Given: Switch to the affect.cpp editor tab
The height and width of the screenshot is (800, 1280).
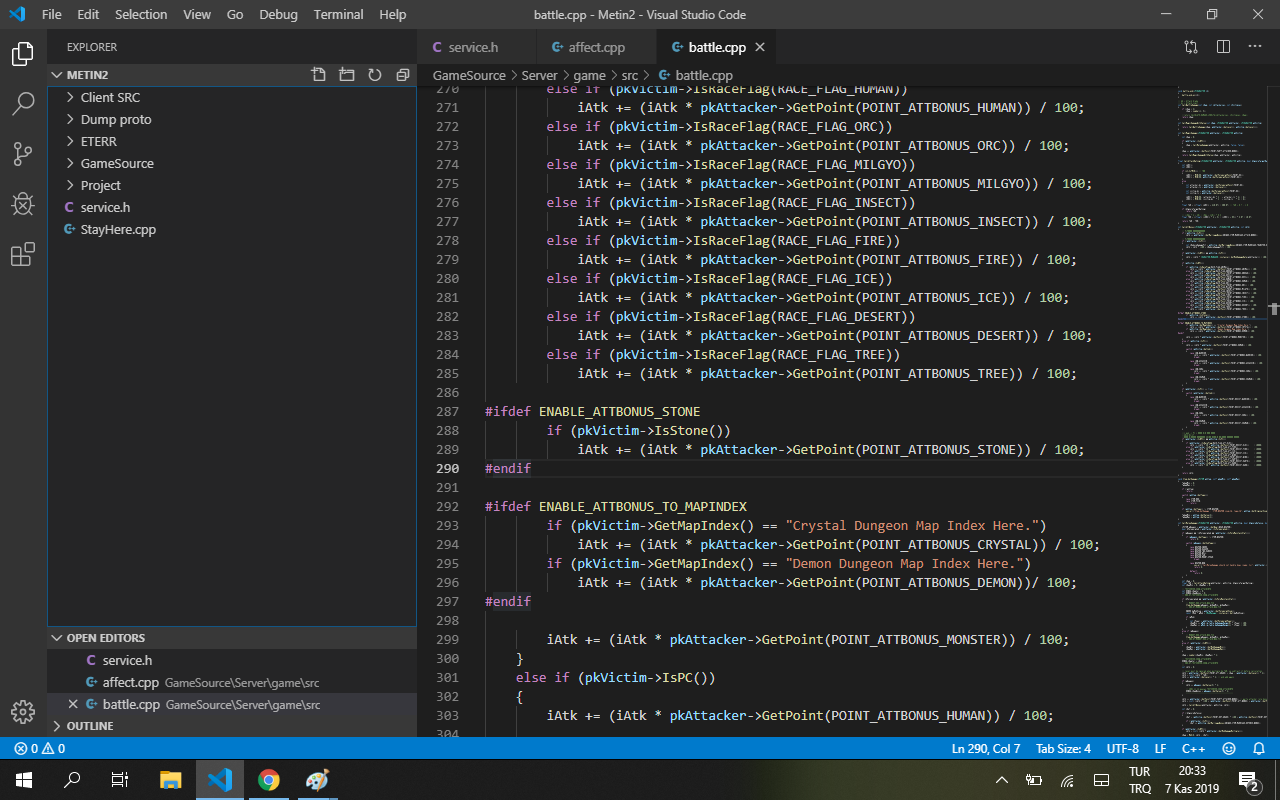Looking at the screenshot, I should [597, 47].
